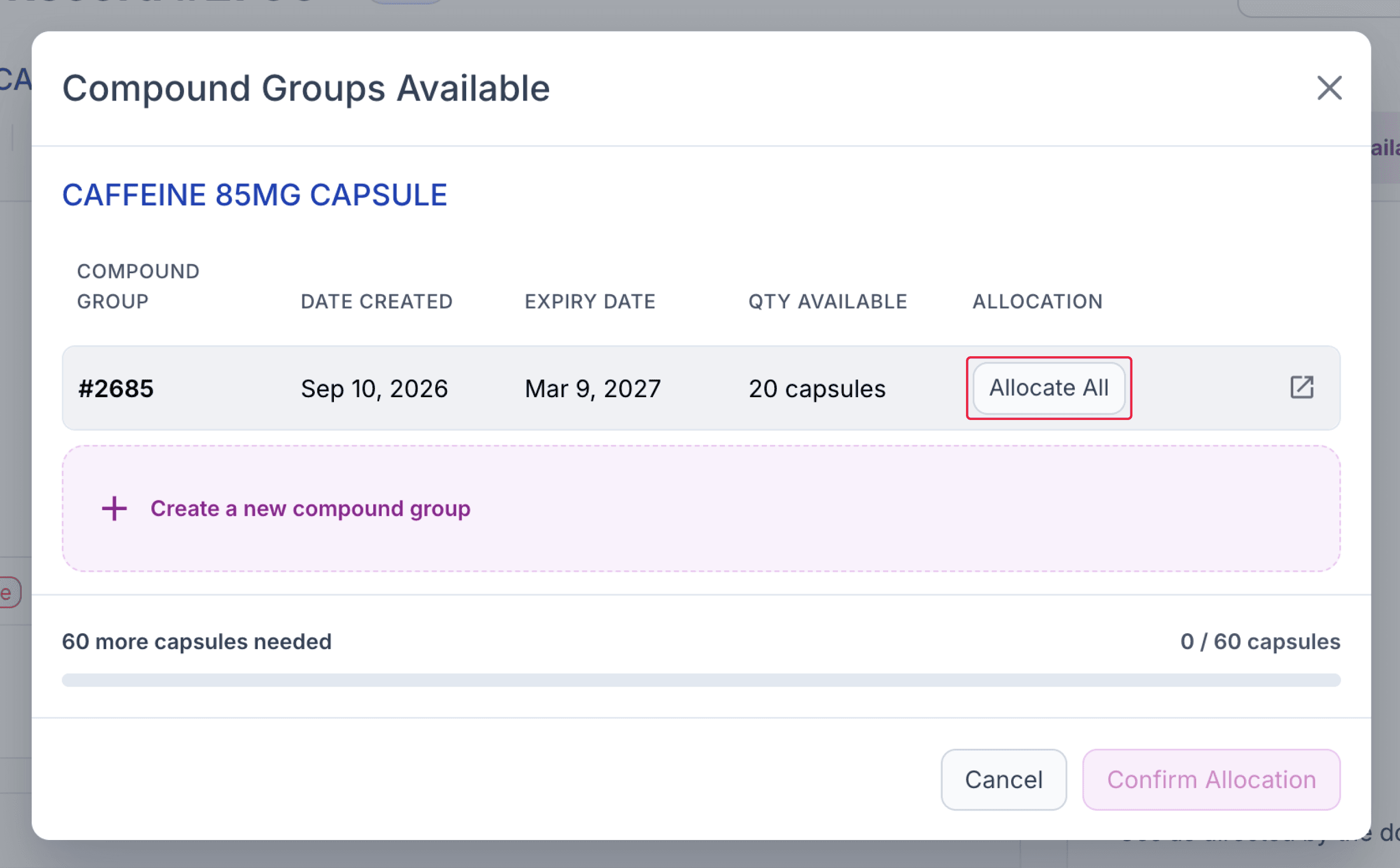This screenshot has width=1400, height=868.
Task: Click the Compound Groups Available title
Action: pos(306,88)
